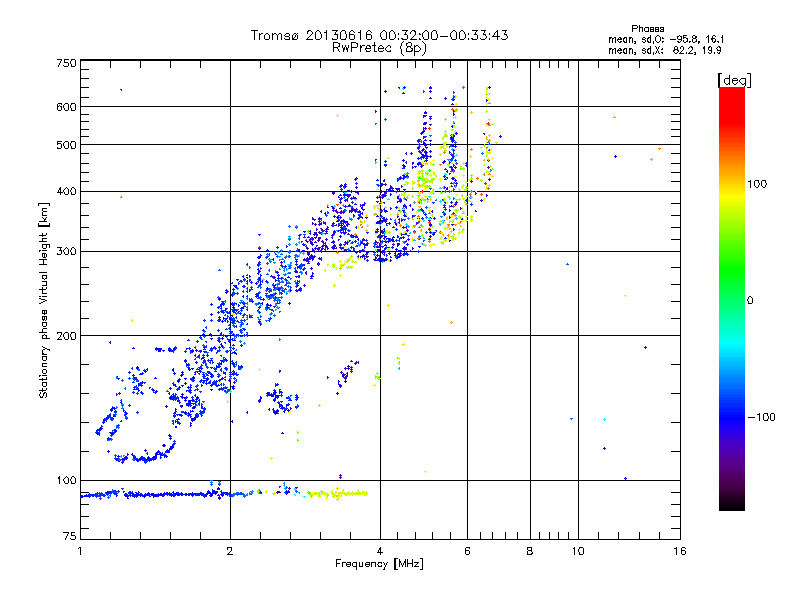
Task: Click the x-axis tick label '16'
Action: (680, 551)
